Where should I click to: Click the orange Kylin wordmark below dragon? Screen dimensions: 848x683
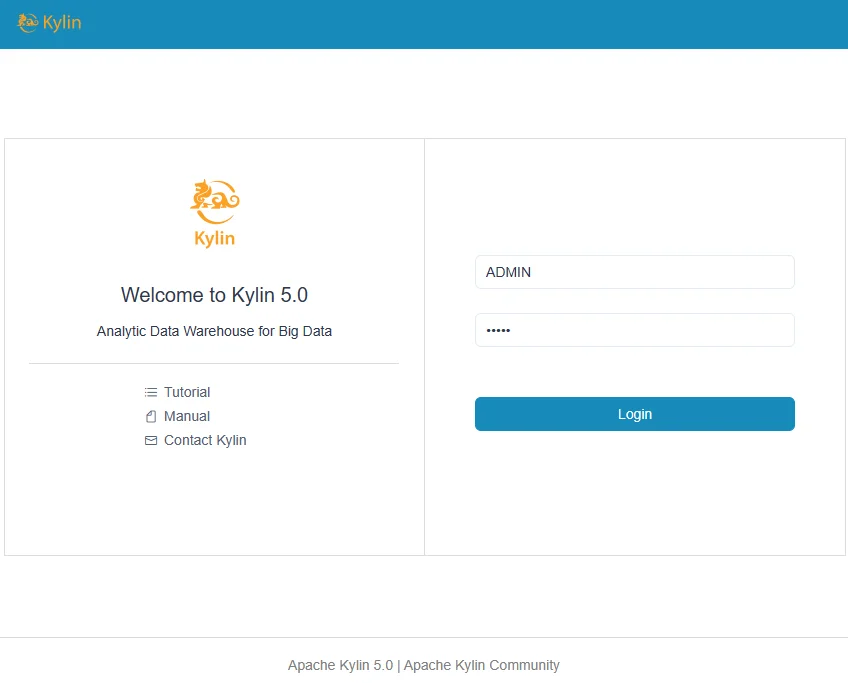pos(214,238)
